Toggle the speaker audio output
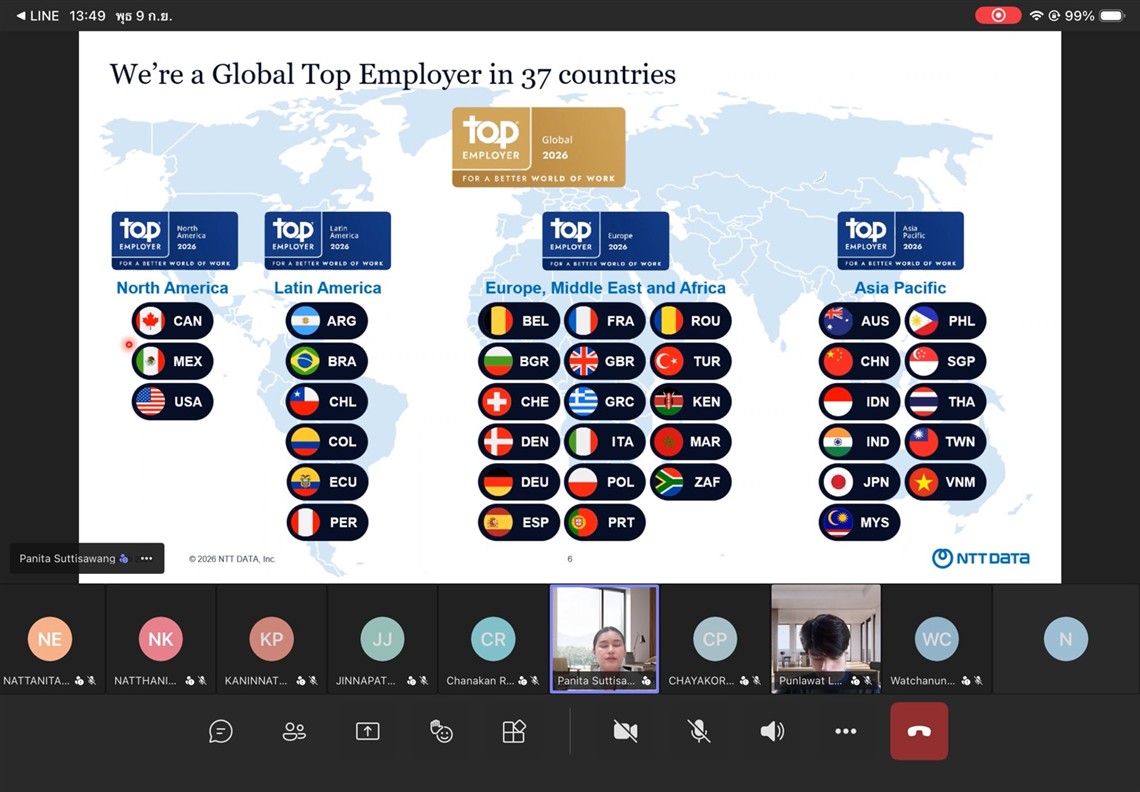 [x=772, y=731]
